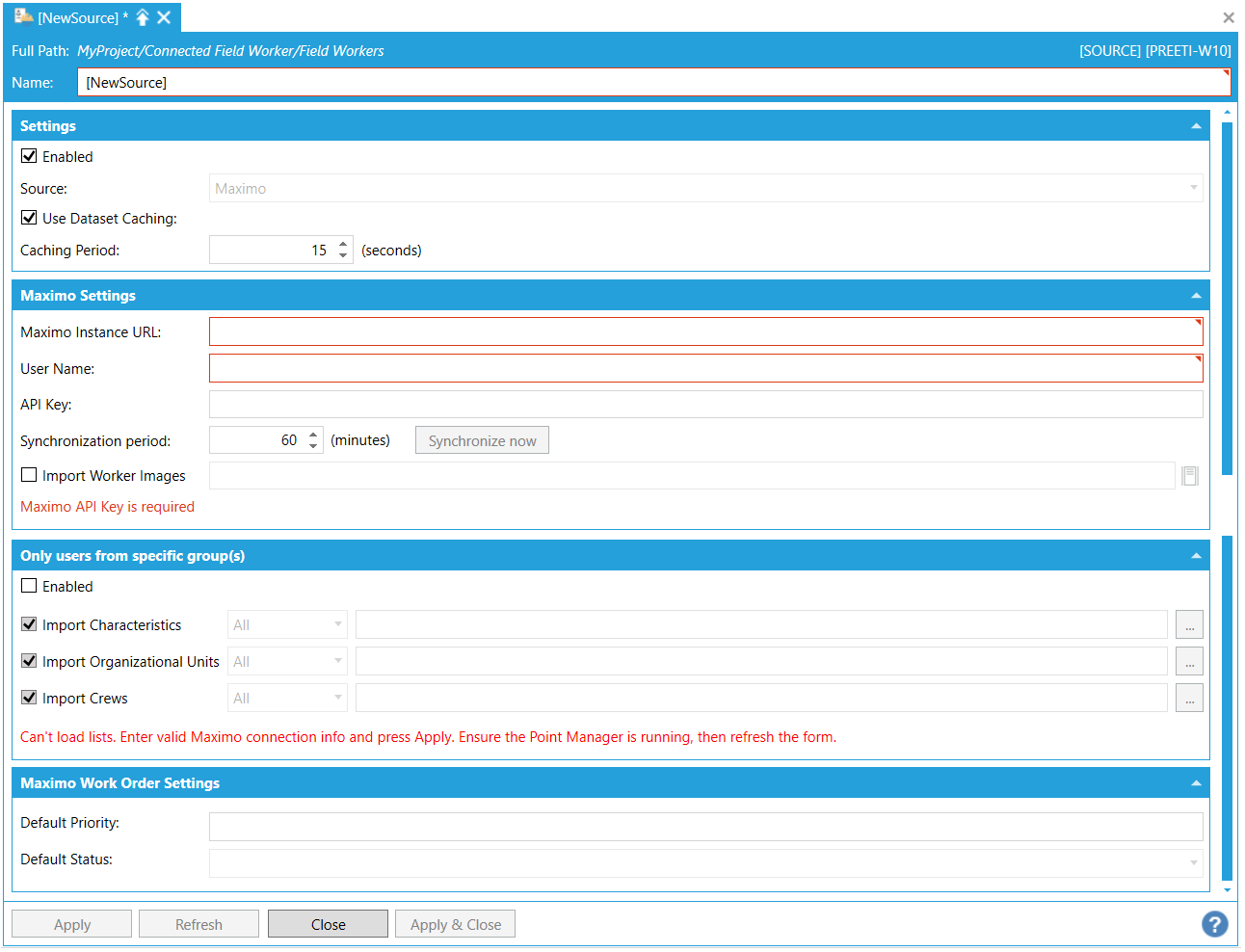Uncheck Import Organizational Units checkbox
This screenshot has height=952, width=1245.
point(29,661)
